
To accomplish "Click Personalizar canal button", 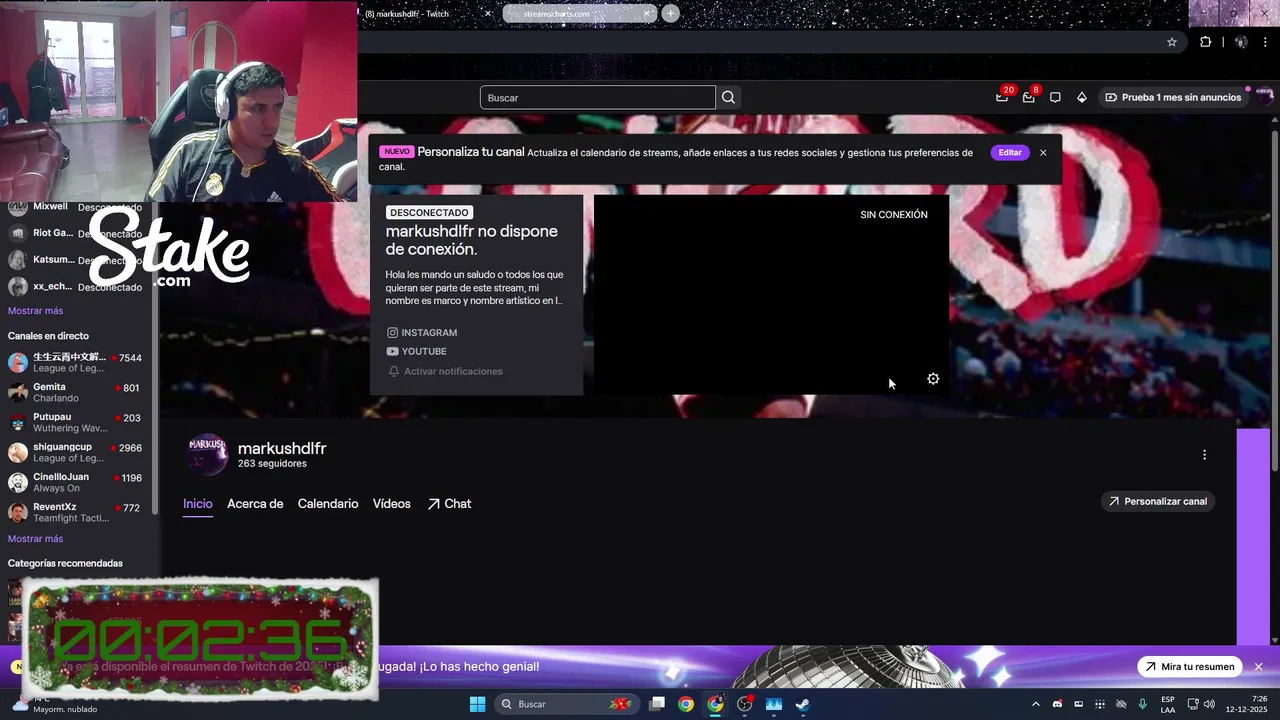I will [x=1157, y=501].
